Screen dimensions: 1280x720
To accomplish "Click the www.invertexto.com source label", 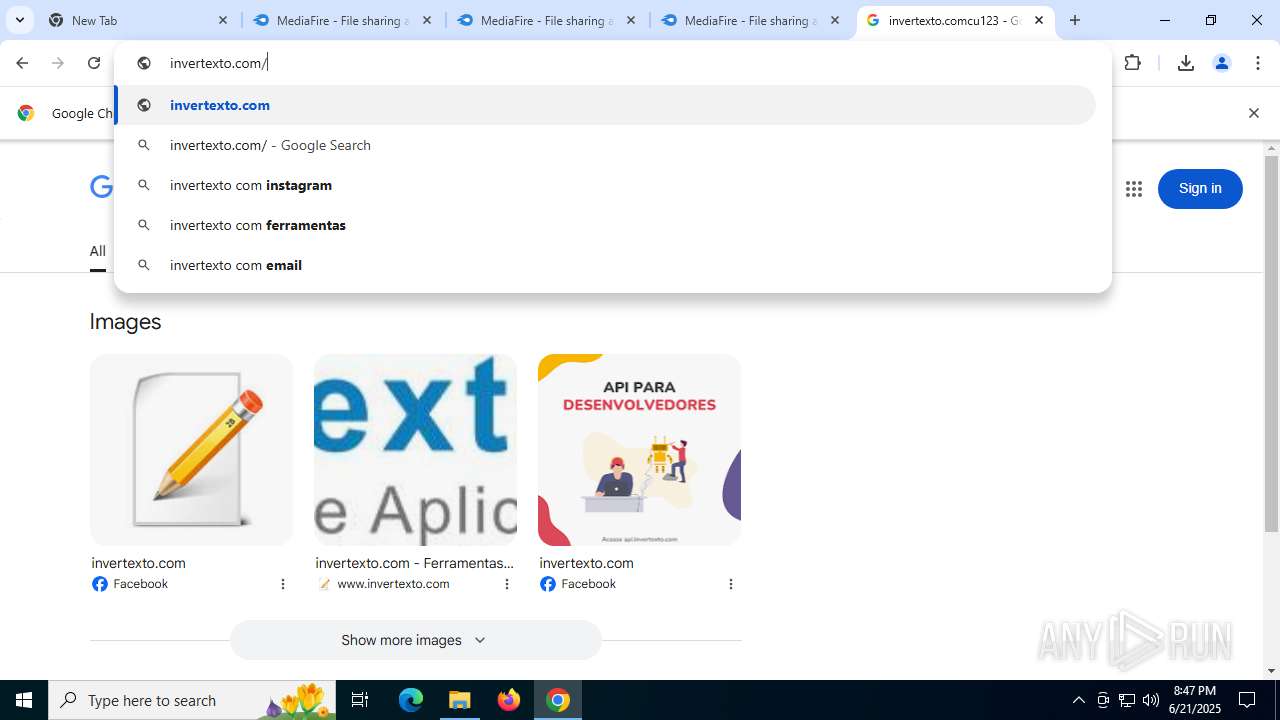I will click(x=393, y=584).
